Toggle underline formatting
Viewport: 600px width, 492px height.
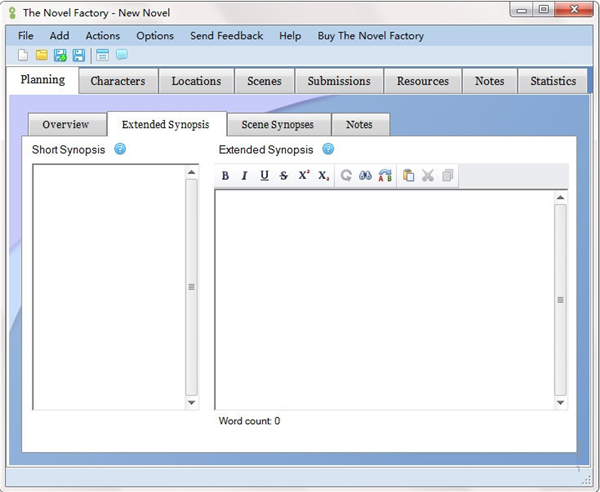pyautogui.click(x=264, y=176)
